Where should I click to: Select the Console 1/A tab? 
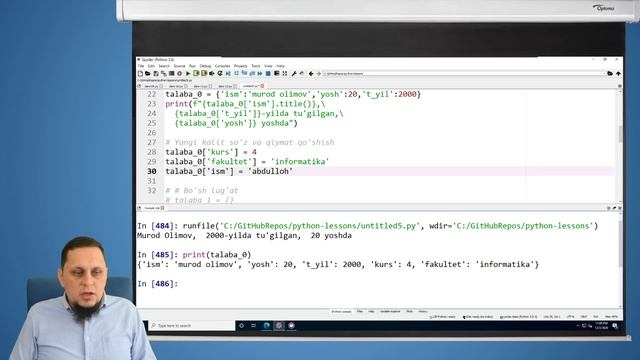point(152,208)
